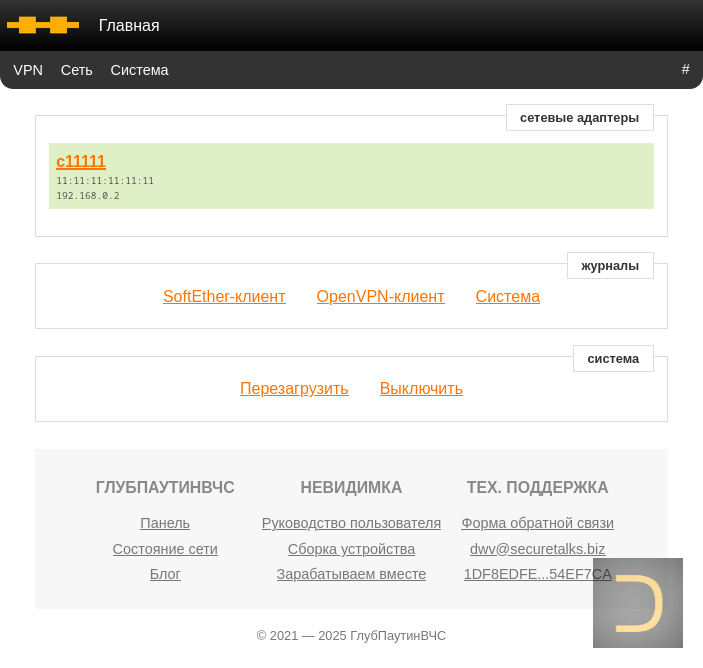This screenshot has height=668, width=703.
Task: Open the VPN menu
Action: coord(28,70)
